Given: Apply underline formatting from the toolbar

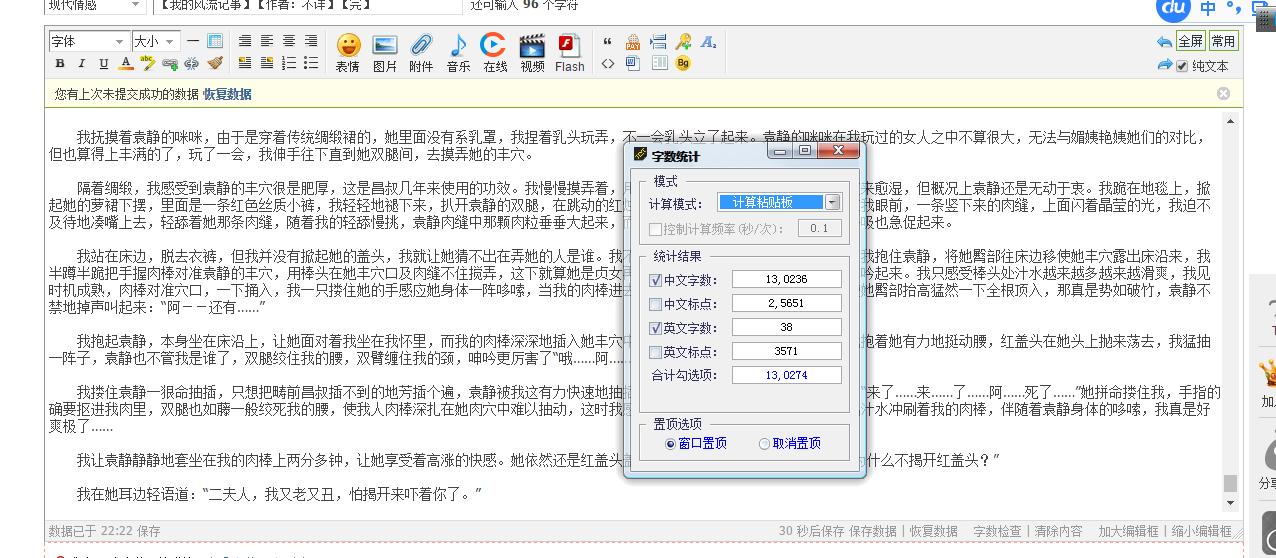Looking at the screenshot, I should (103, 64).
